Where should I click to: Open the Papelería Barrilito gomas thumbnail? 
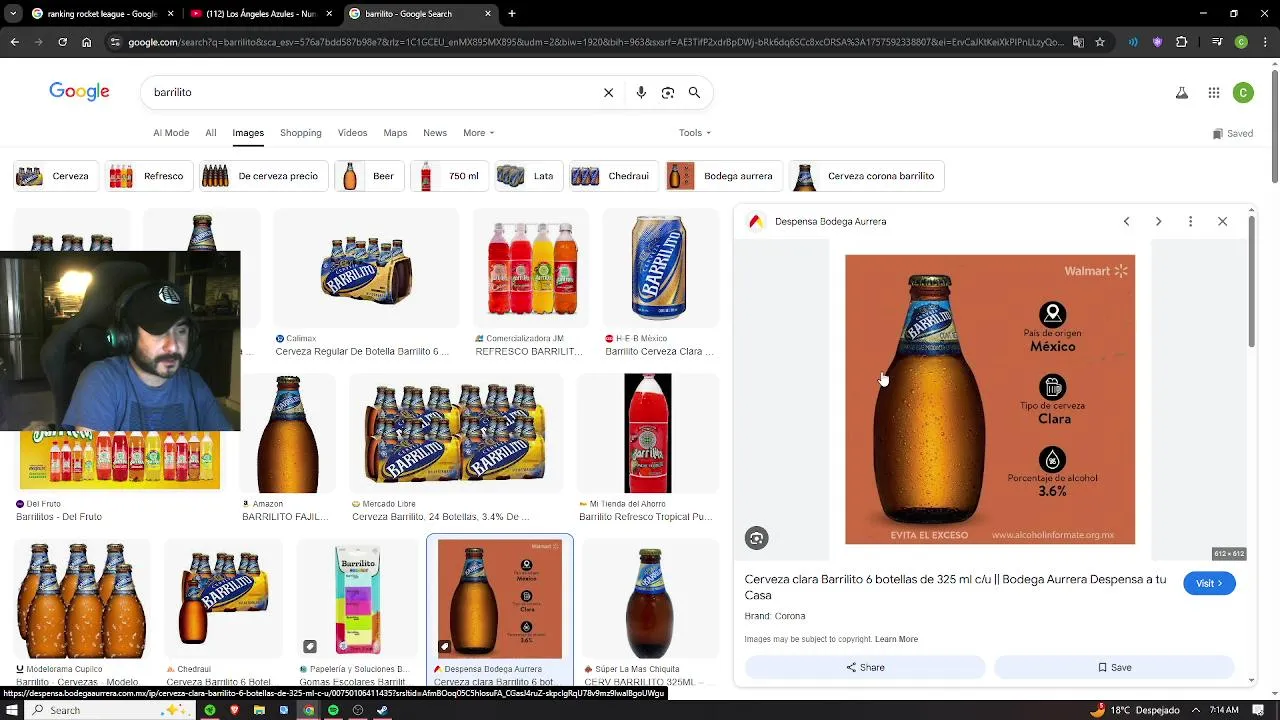pyautogui.click(x=358, y=600)
